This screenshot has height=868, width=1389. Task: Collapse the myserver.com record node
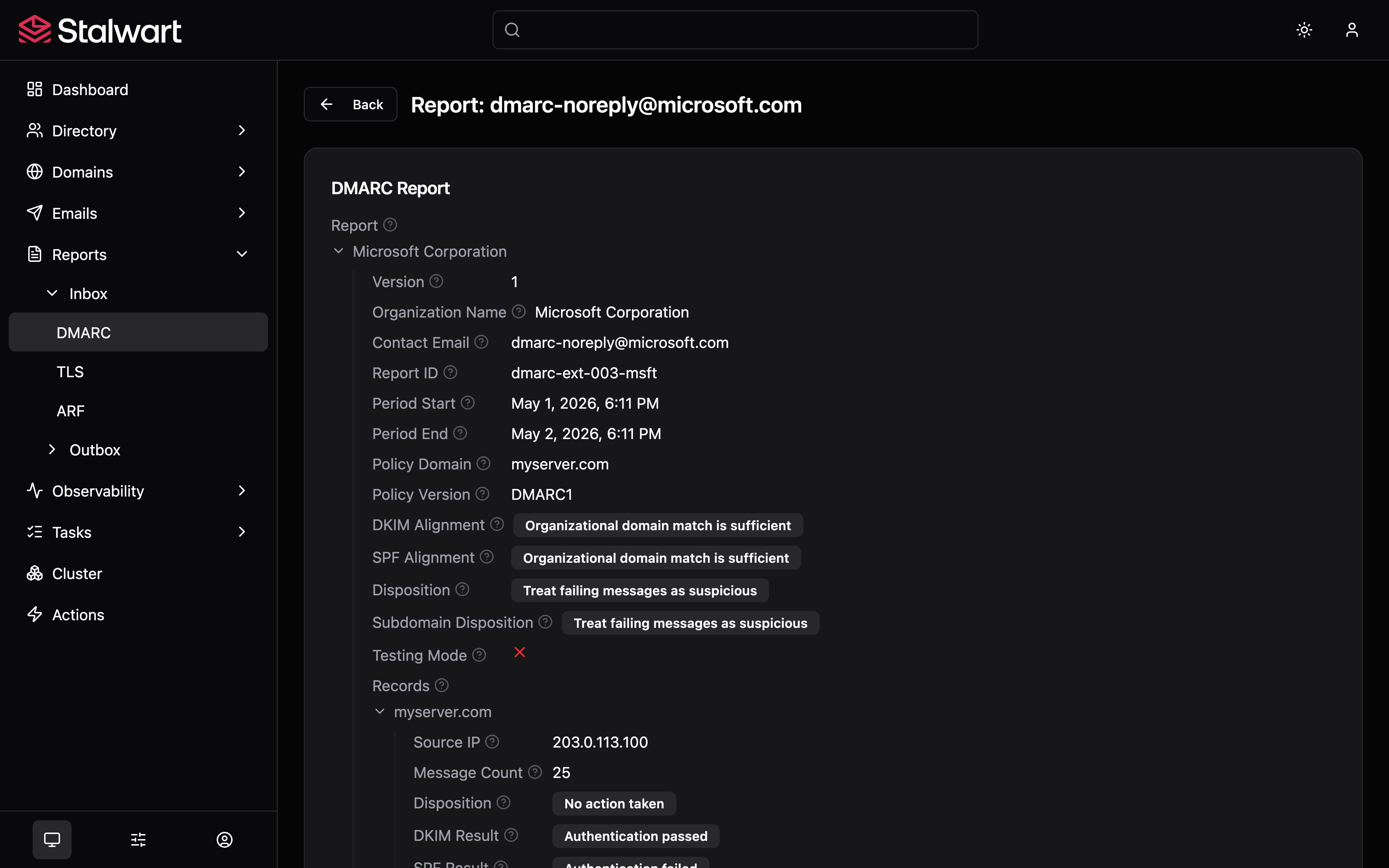point(379,712)
